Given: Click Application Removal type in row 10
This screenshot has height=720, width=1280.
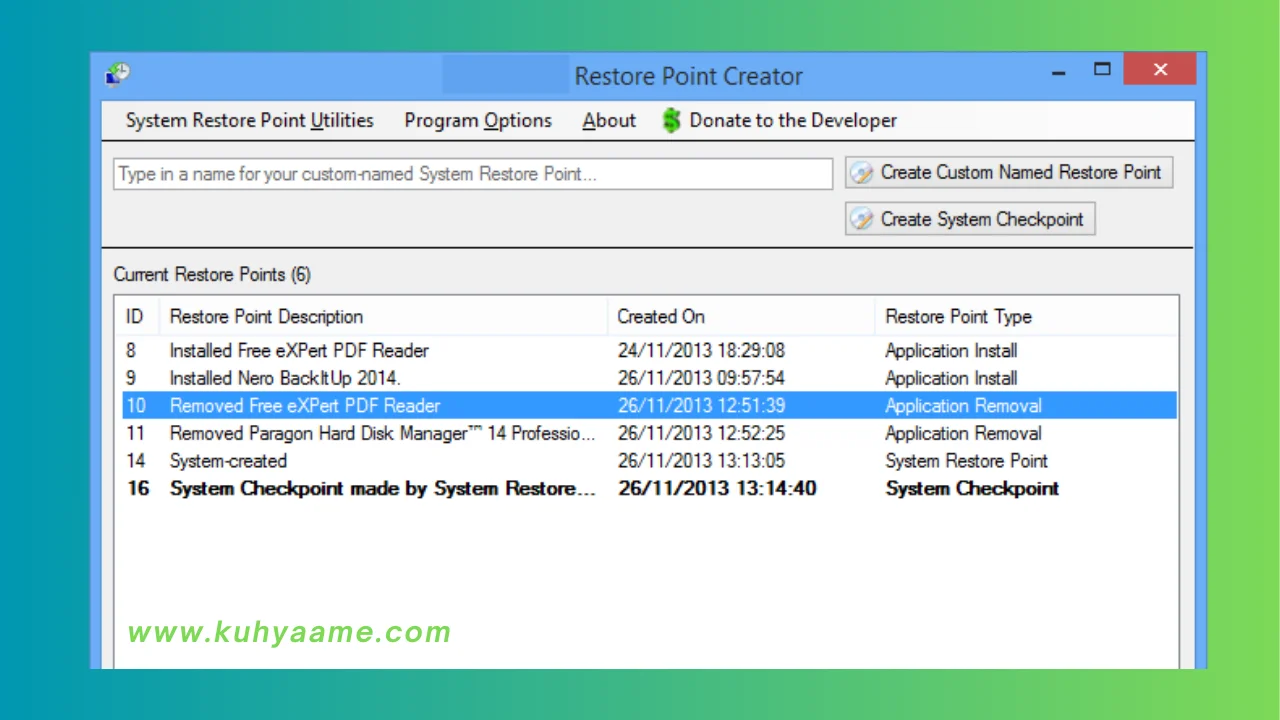Looking at the screenshot, I should coord(963,406).
